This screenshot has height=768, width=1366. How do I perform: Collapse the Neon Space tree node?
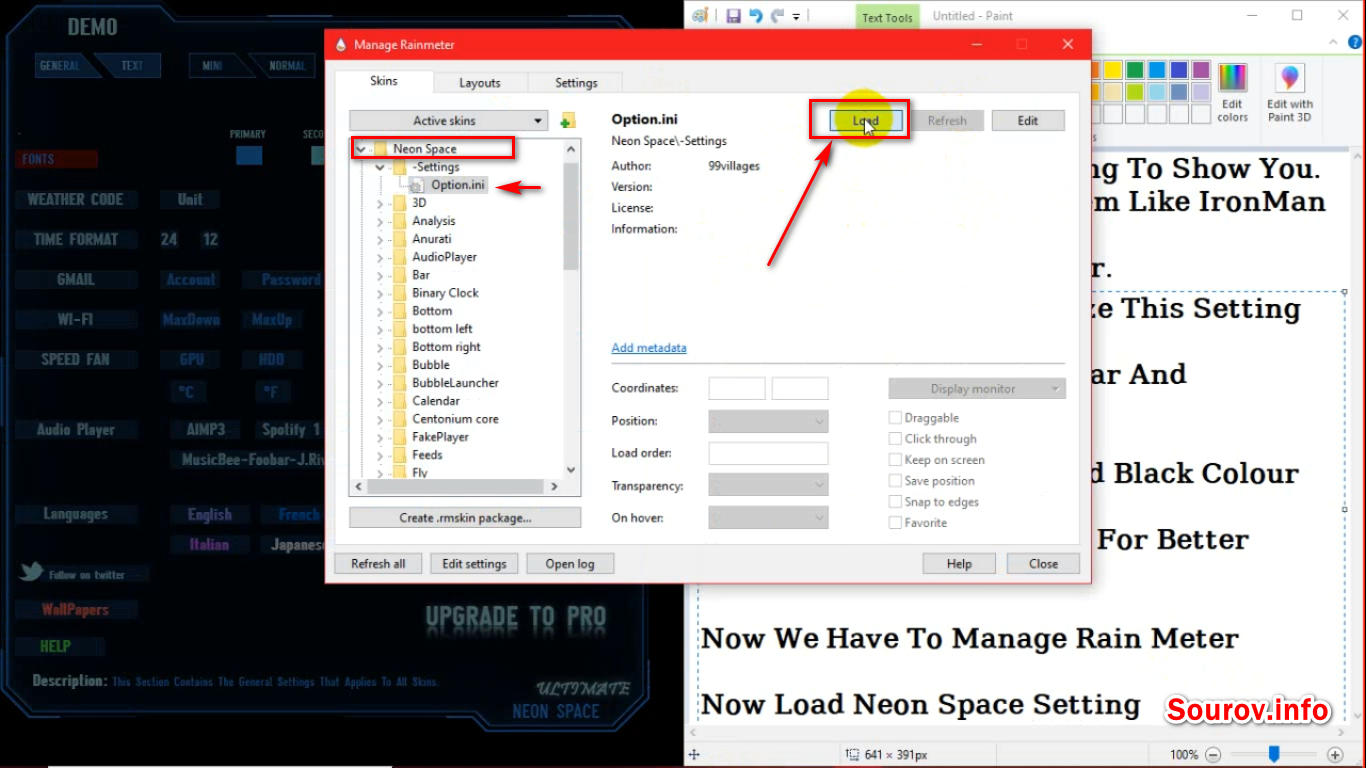pos(361,149)
